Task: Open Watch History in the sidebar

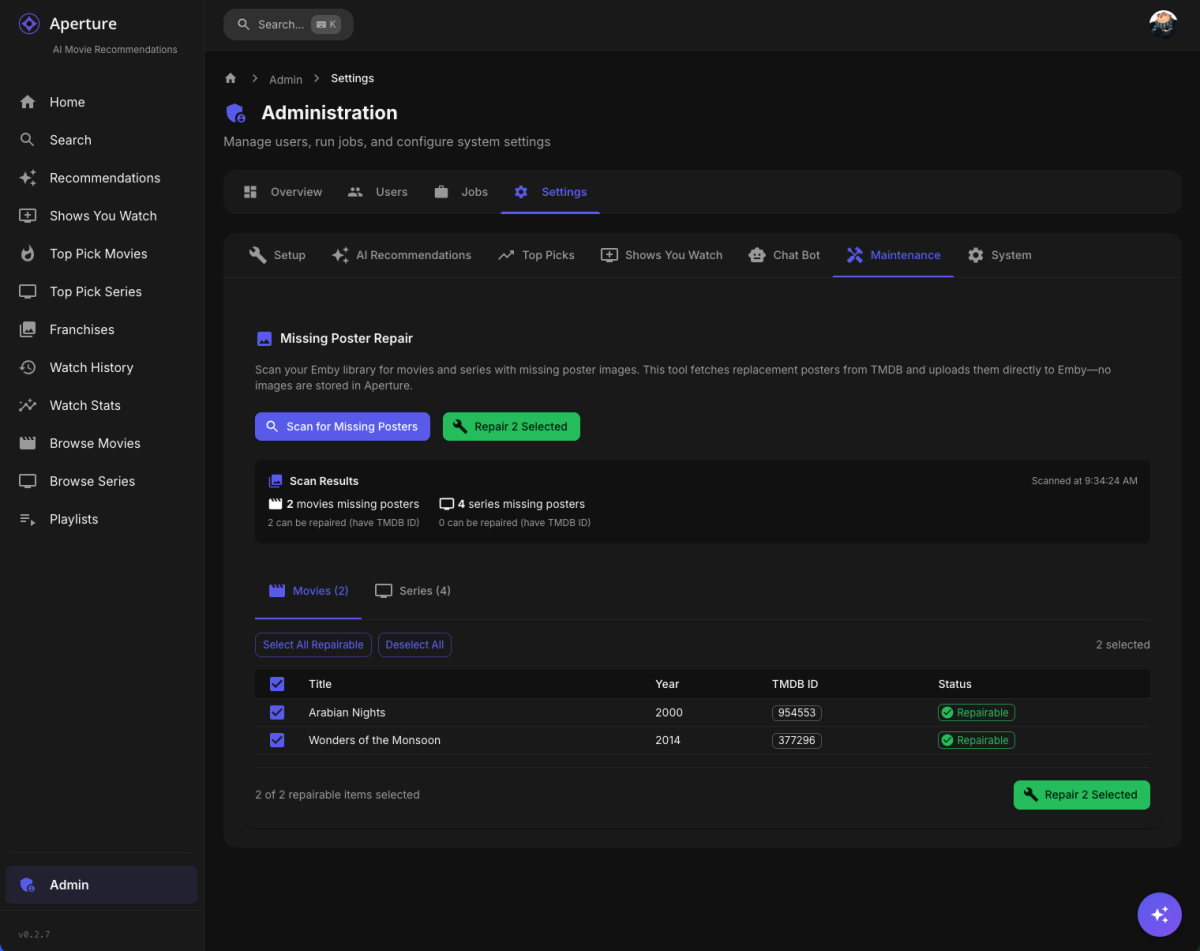Action: 91,367
